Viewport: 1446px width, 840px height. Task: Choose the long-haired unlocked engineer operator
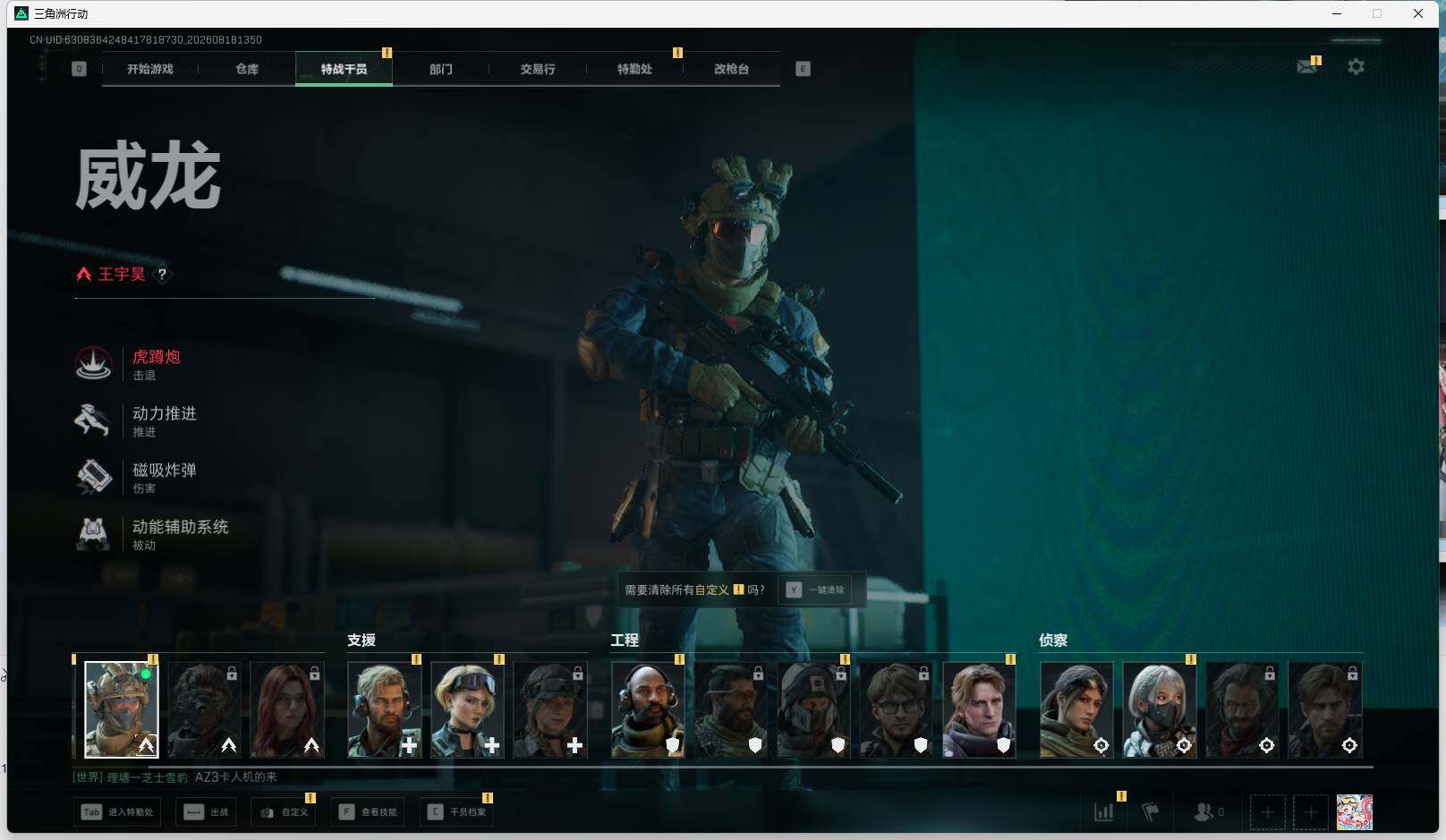(979, 709)
